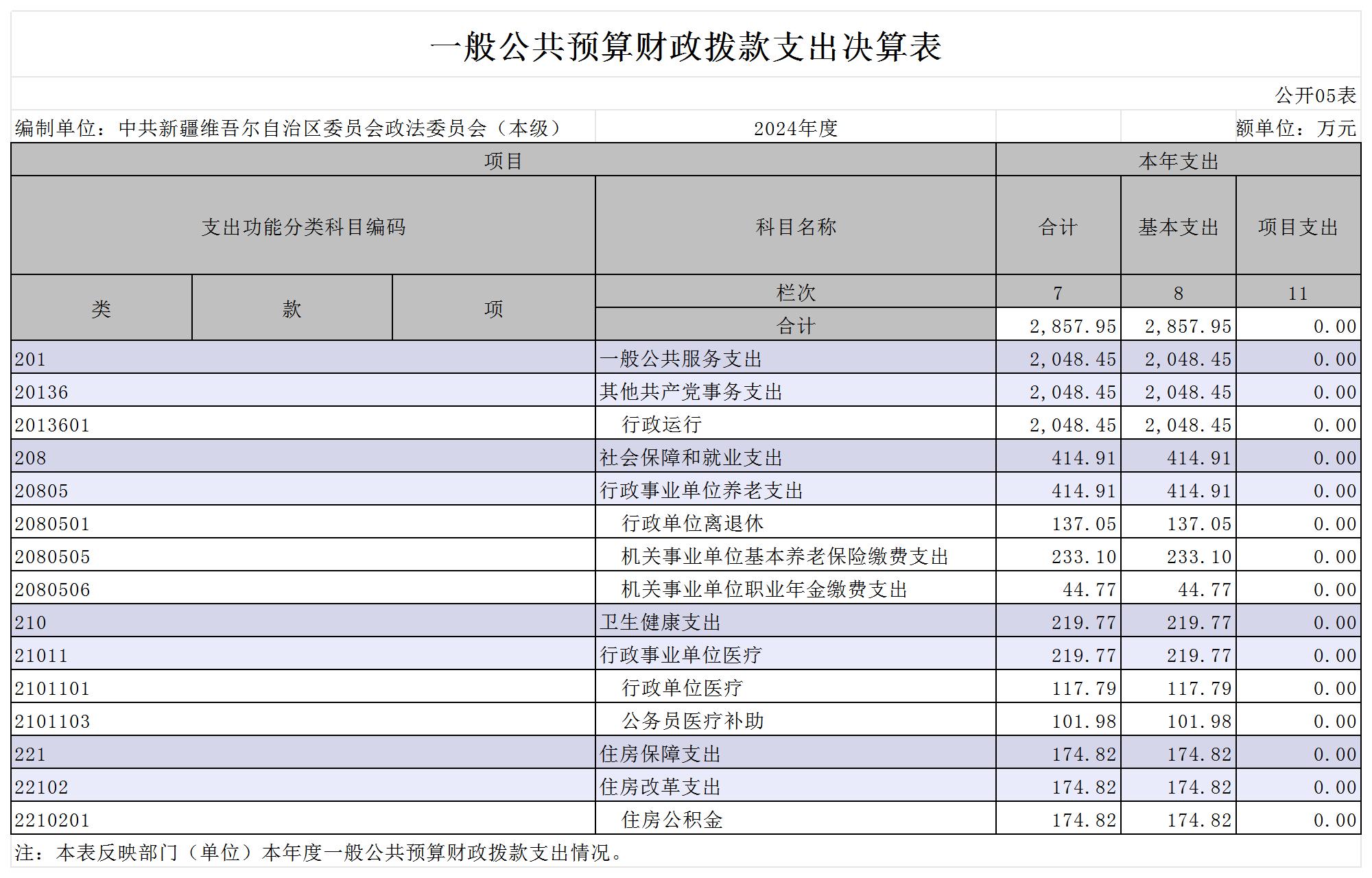Click the 类 sub-header cell
Viewport: 1372px width, 878px height.
click(x=101, y=309)
